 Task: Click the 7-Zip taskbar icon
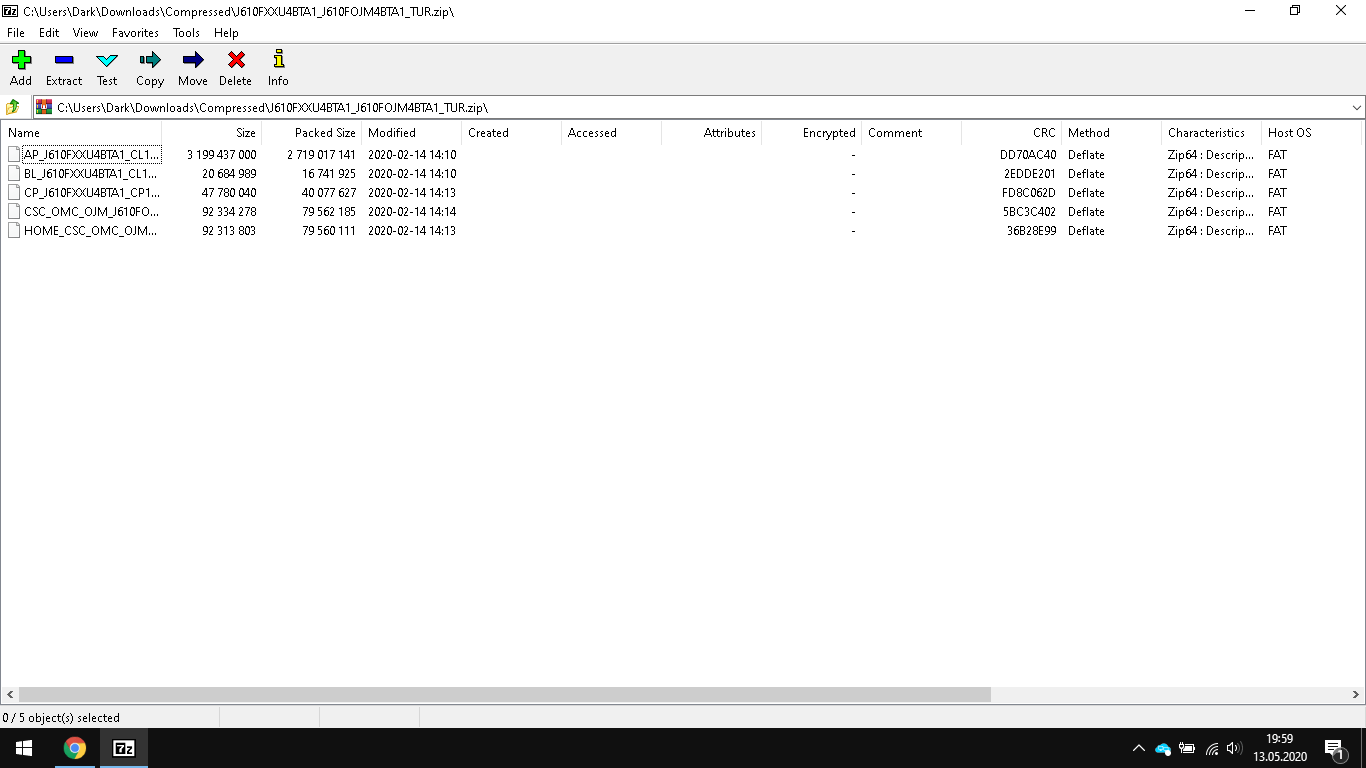tap(124, 748)
